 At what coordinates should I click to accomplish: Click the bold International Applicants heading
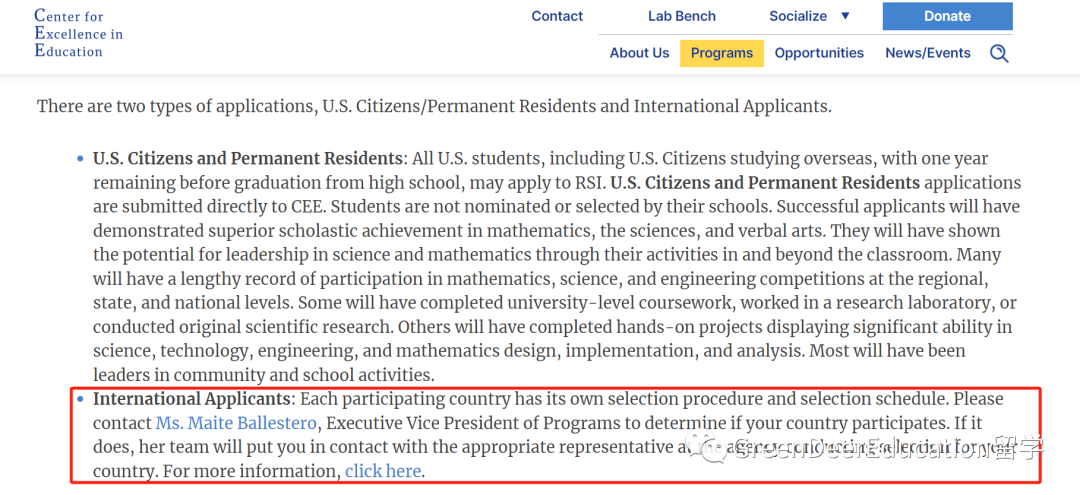(x=191, y=399)
